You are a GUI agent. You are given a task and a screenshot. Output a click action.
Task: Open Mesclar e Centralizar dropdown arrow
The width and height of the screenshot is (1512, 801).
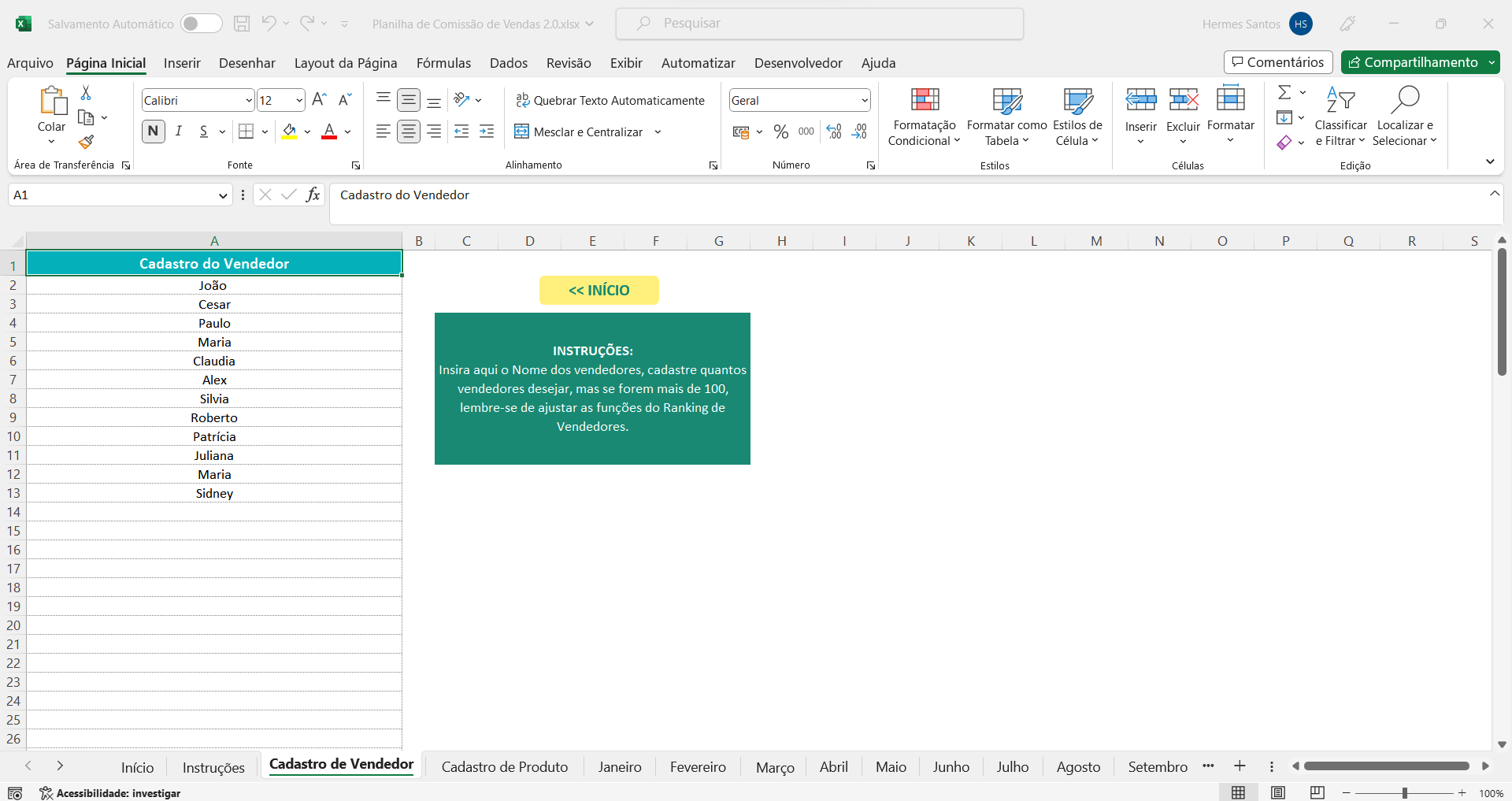(x=658, y=132)
